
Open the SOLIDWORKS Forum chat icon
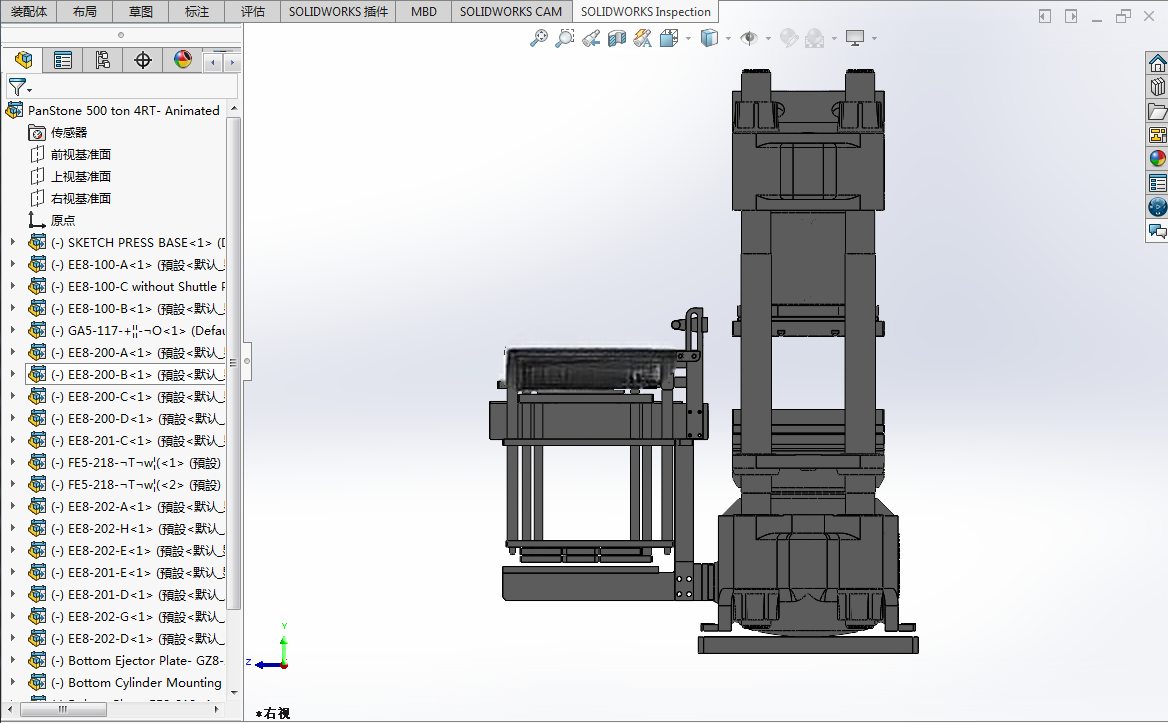pos(1157,231)
